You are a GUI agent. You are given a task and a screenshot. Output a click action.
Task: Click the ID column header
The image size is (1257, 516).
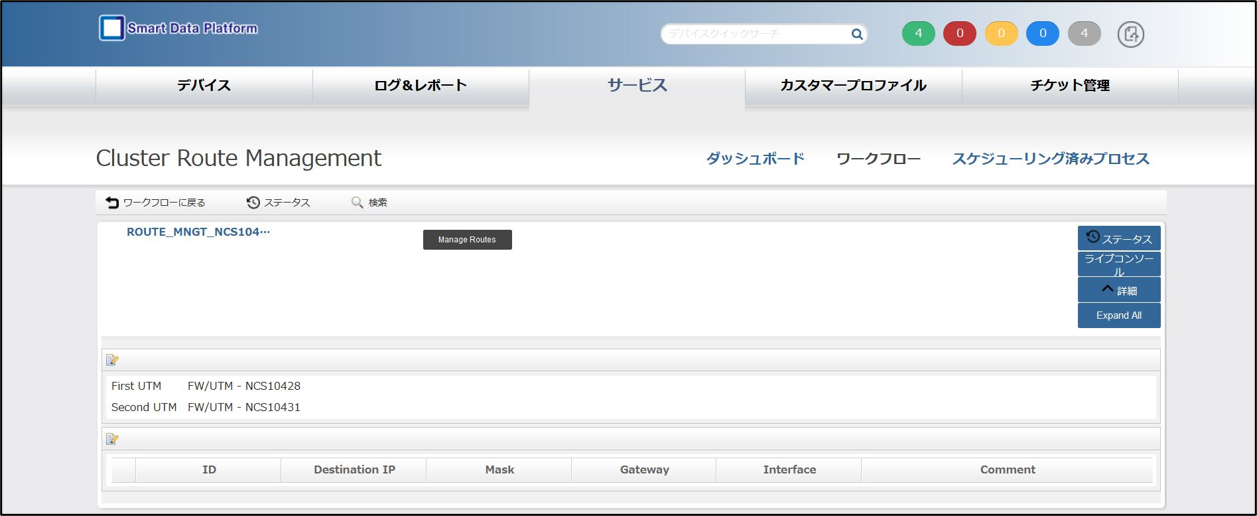tap(209, 470)
